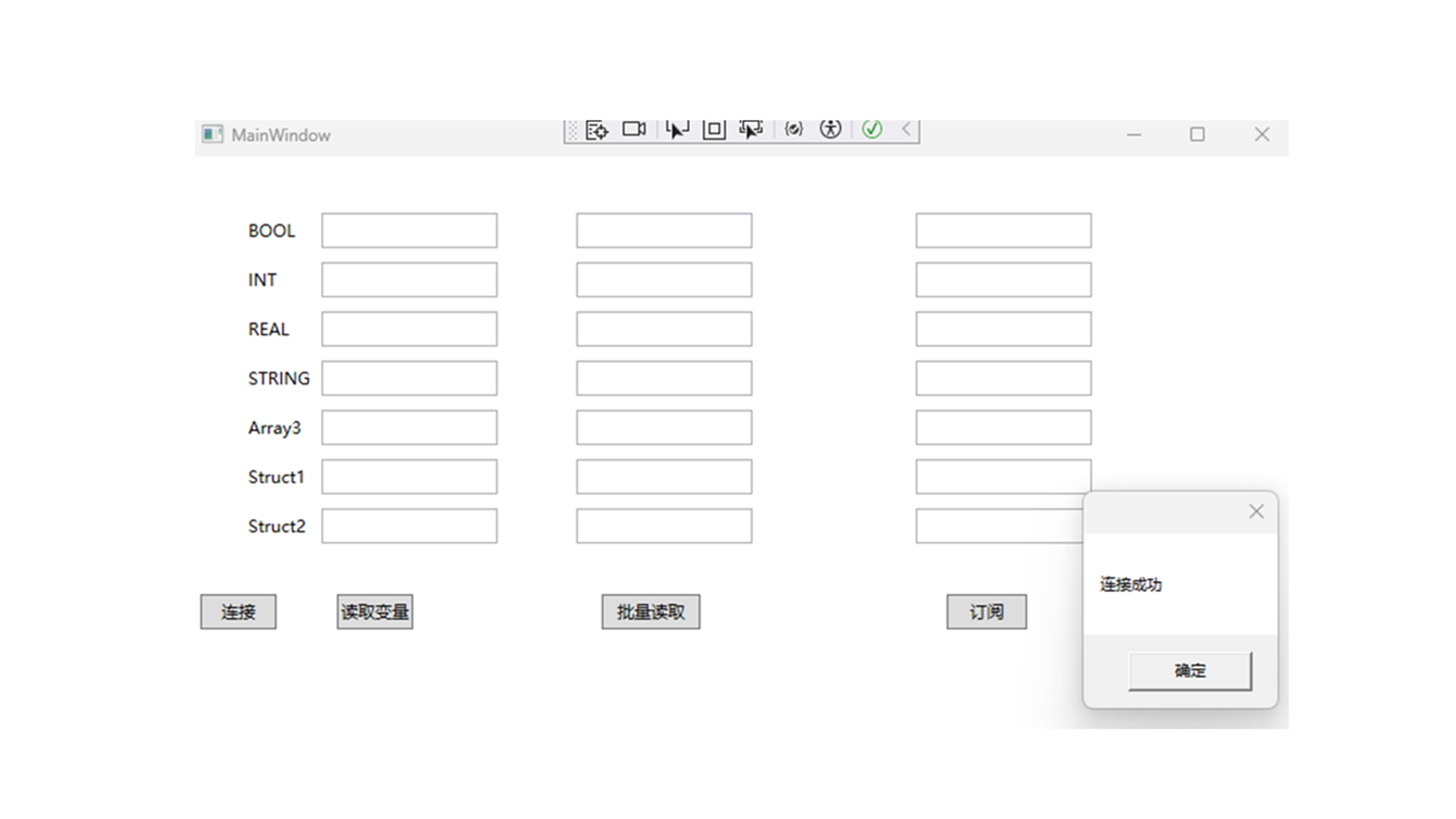This screenshot has height=819, width=1456.
Task: Focus the BOOL field in first column
Action: (x=409, y=231)
